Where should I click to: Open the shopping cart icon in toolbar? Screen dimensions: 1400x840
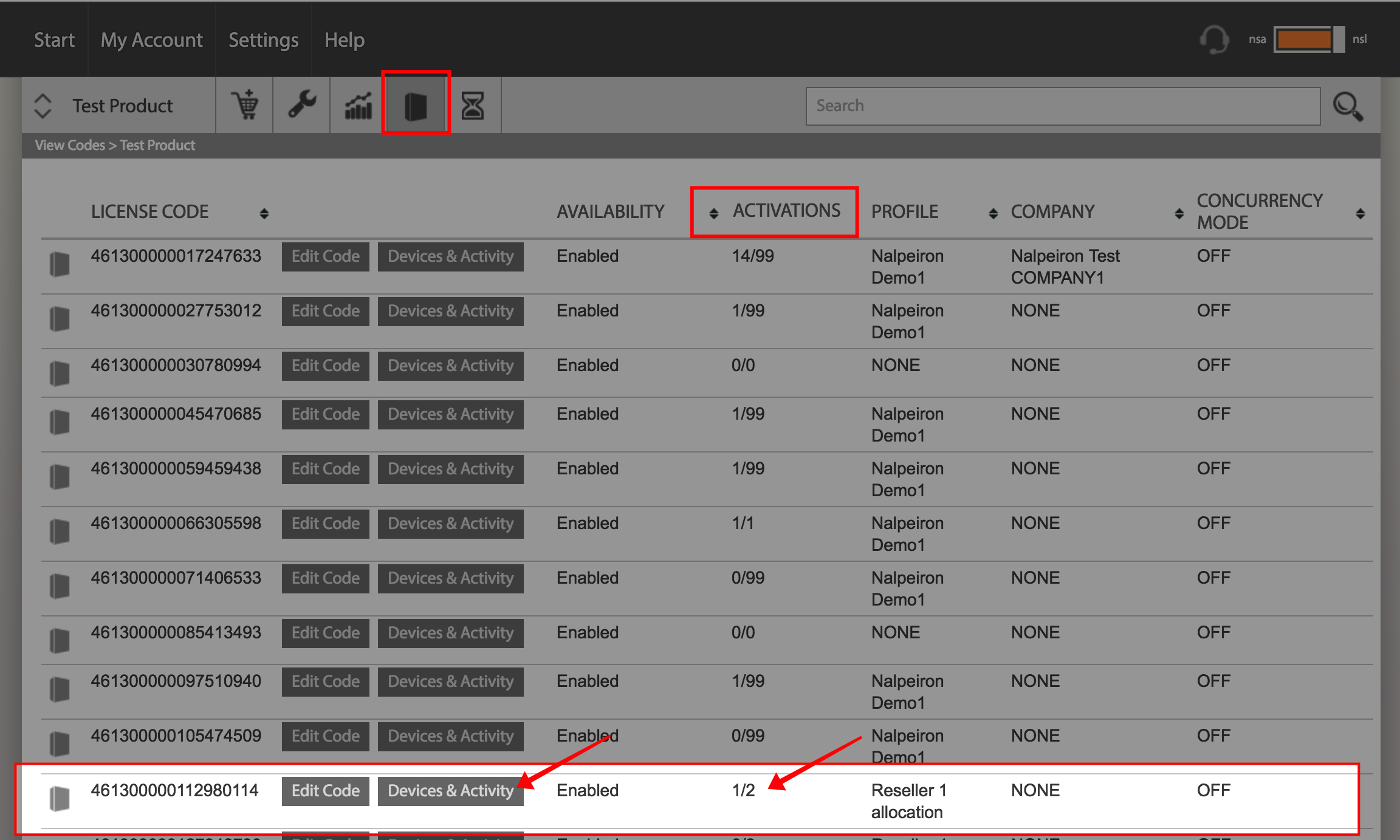245,105
